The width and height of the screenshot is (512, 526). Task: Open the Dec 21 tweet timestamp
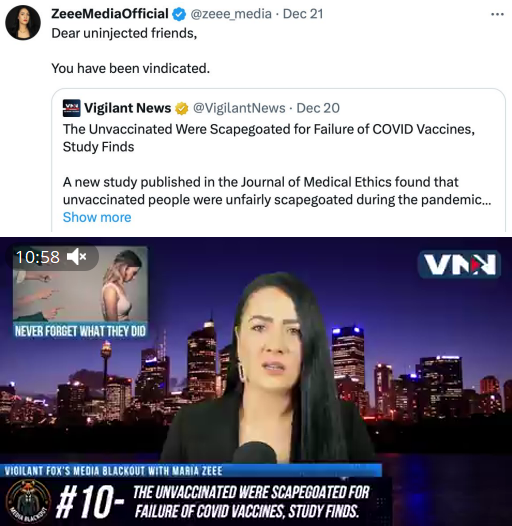pyautogui.click(x=303, y=14)
